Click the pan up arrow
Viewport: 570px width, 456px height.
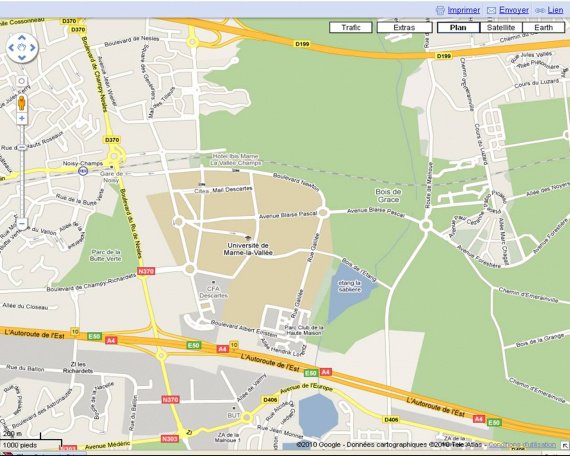tap(22, 37)
